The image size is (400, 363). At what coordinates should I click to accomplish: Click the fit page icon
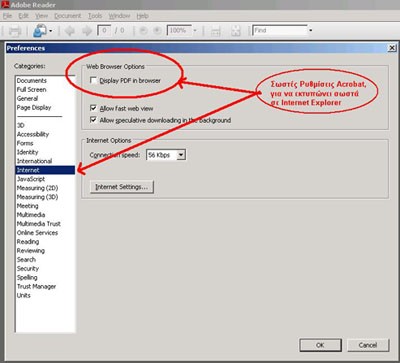tap(236, 31)
